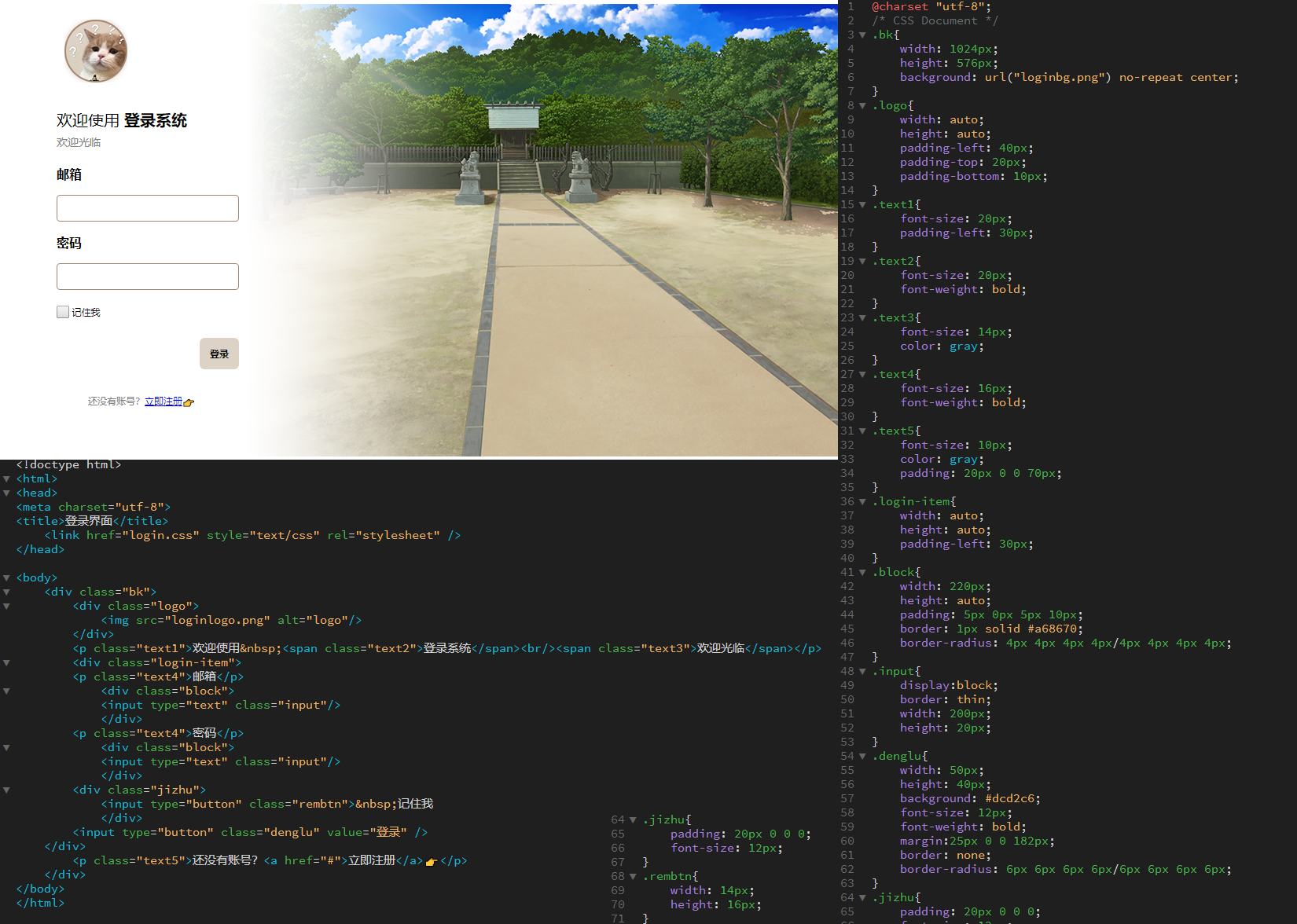Image resolution: width=1297 pixels, height=924 pixels.
Task: Collapse the .text5 CSS rule
Action: [862, 431]
